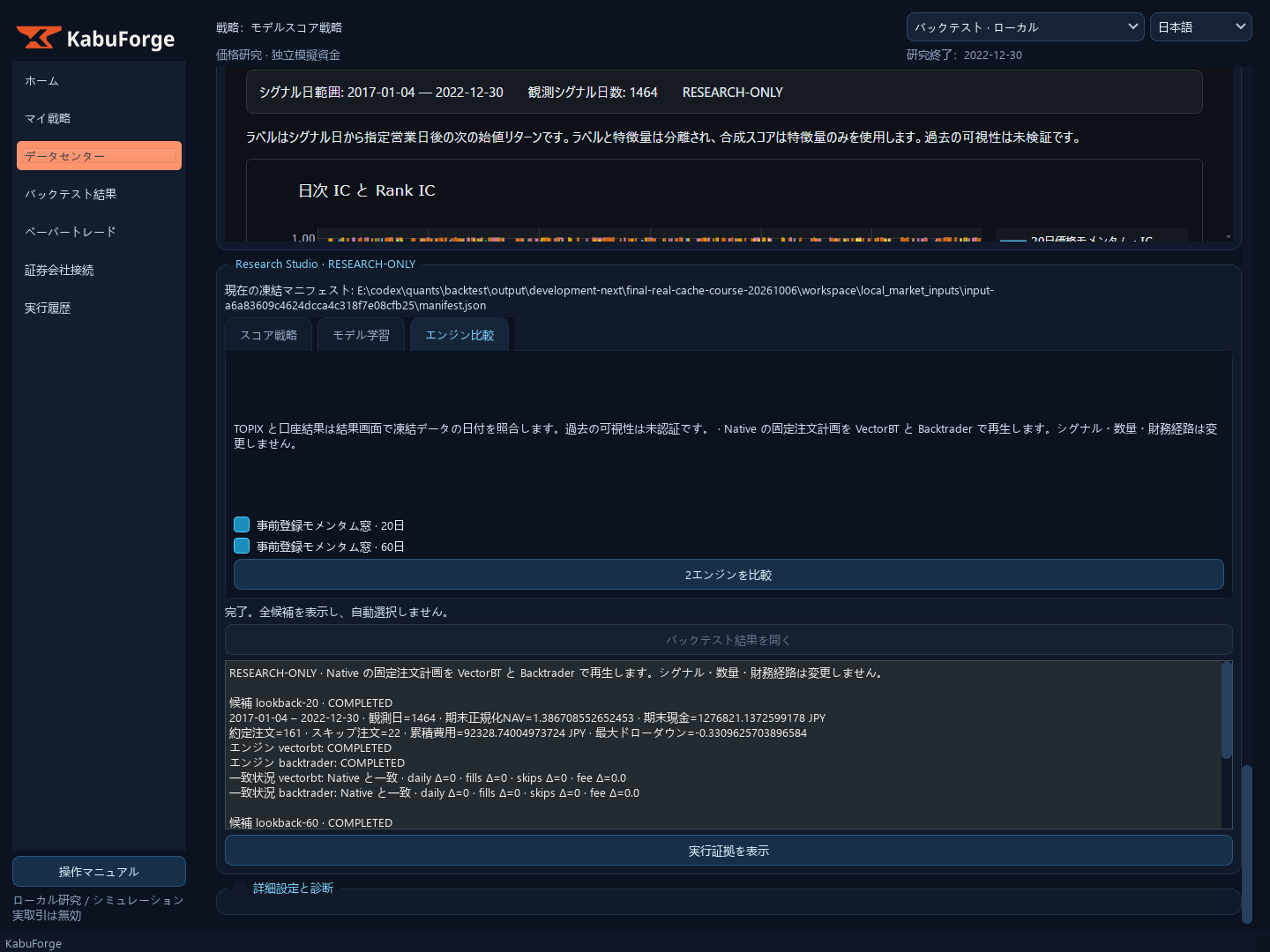The height and width of the screenshot is (952, 1270).
Task: Open バックテスト結果 in the sidebar
Action: coord(99,194)
